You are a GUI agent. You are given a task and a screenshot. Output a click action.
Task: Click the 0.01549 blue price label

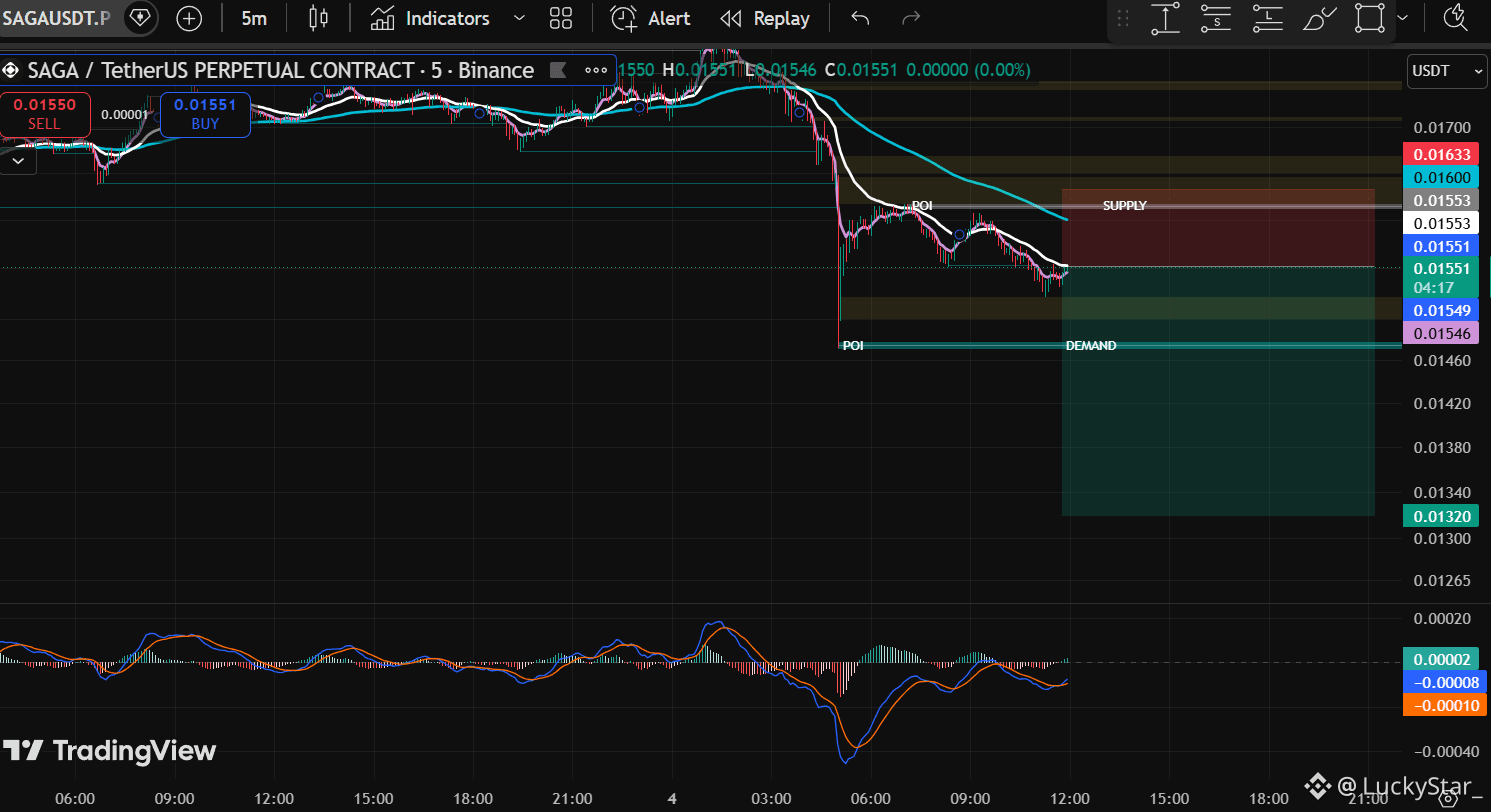[1442, 310]
